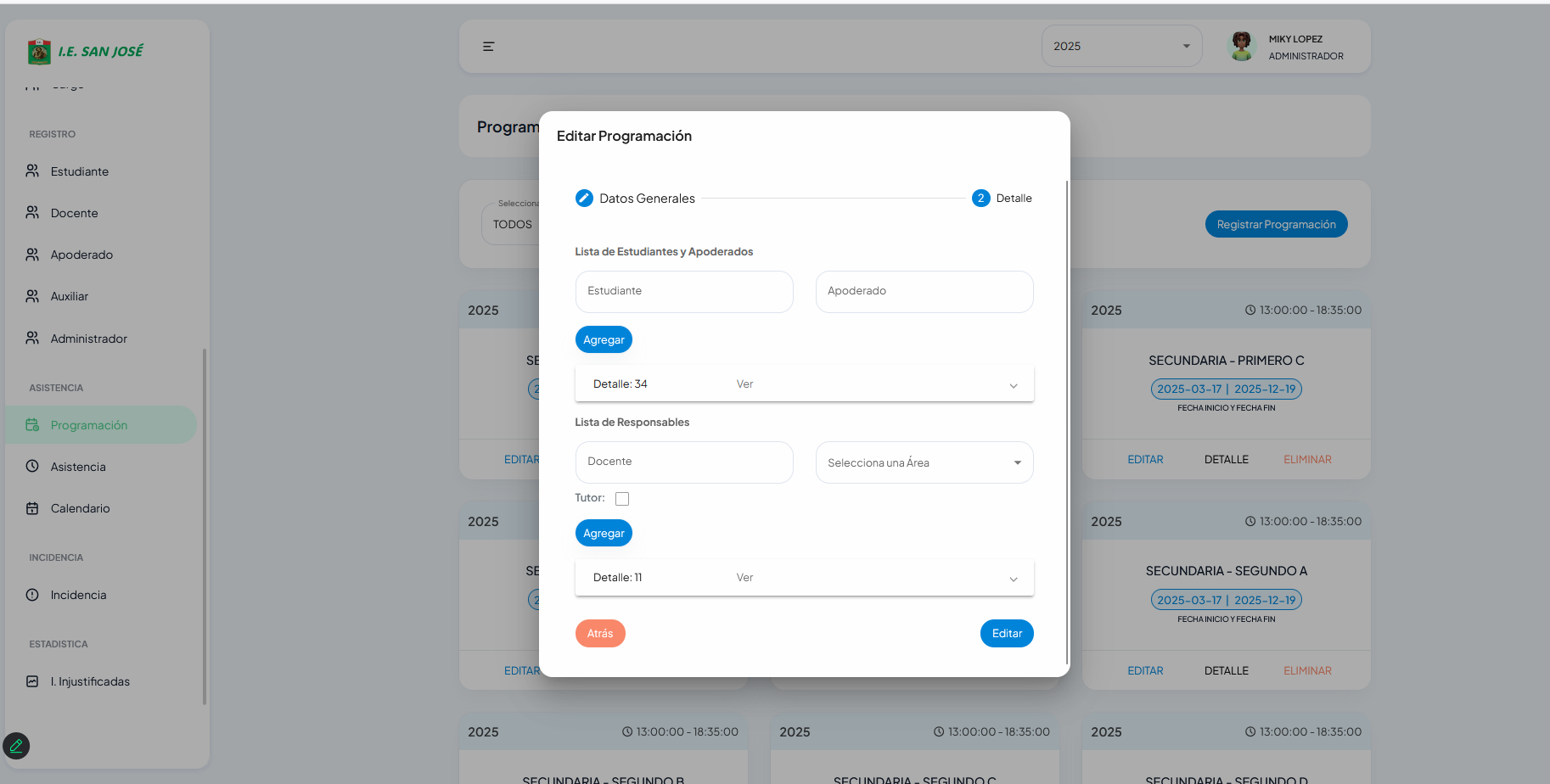Open the year 2025 dropdown

pos(1120,47)
